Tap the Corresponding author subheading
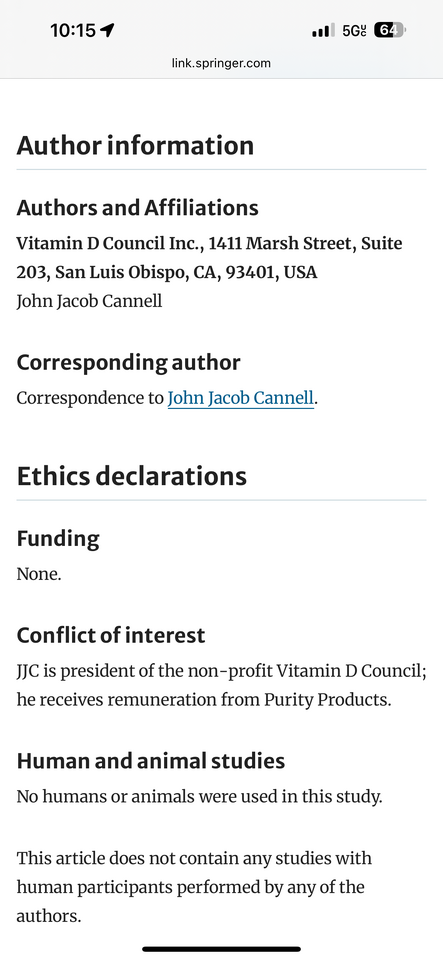 [128, 362]
